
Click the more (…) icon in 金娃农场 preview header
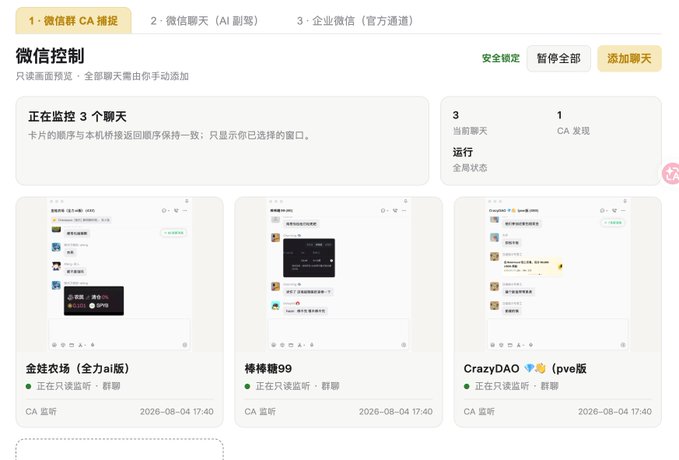[x=185, y=211]
